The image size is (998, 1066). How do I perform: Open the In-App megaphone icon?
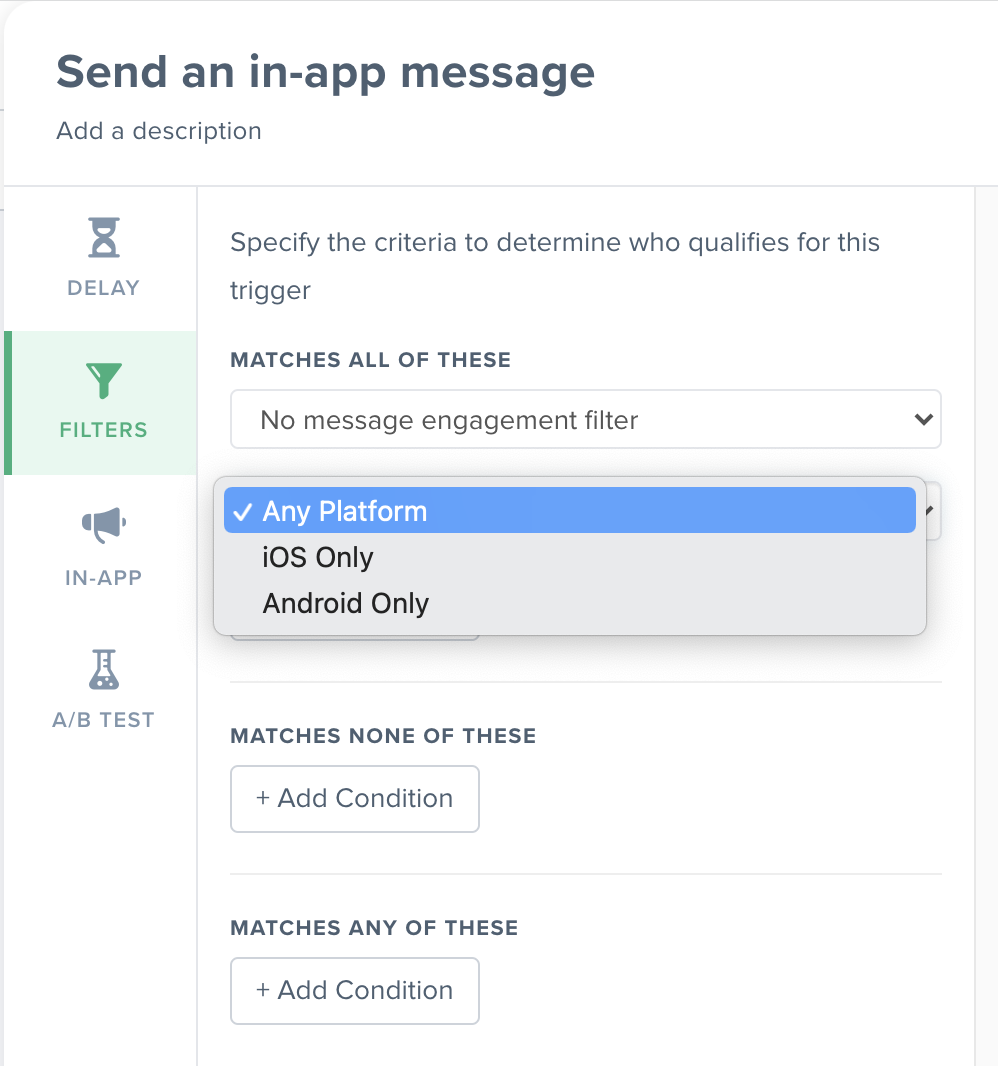click(103, 525)
